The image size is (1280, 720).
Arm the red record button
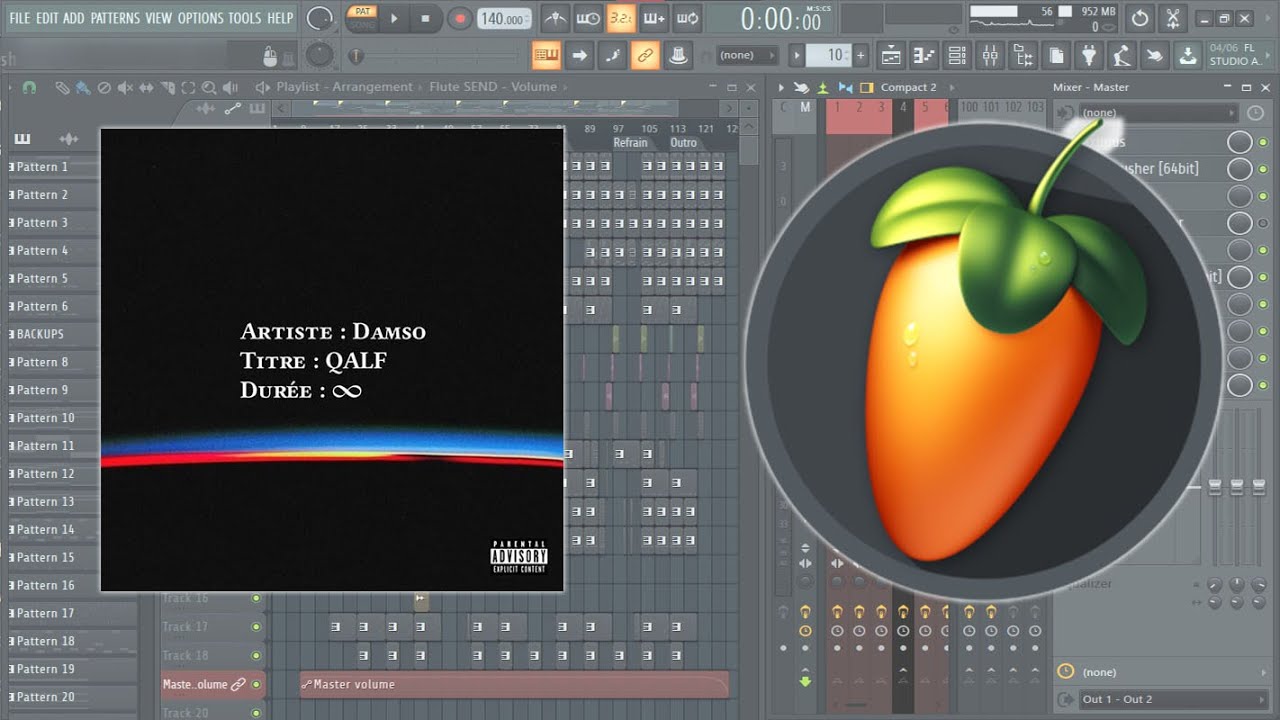click(460, 18)
